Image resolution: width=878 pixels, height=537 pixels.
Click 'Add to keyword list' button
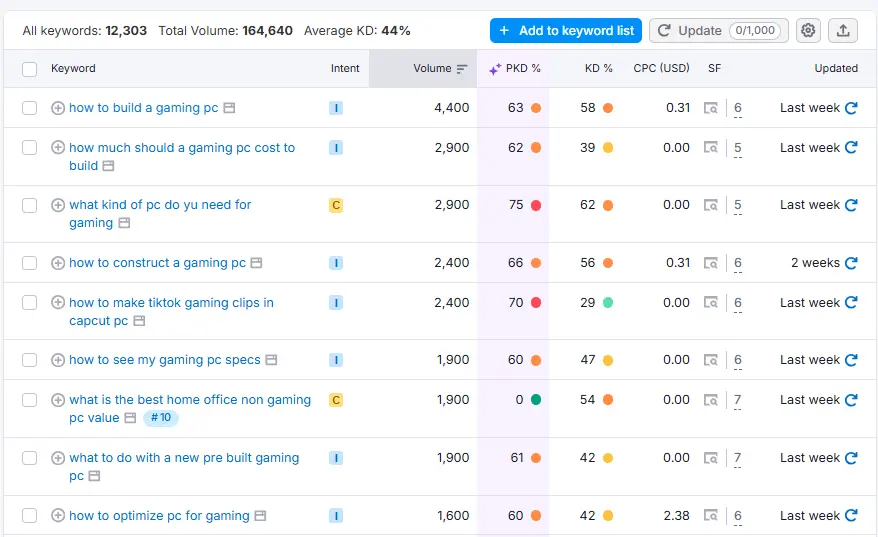point(566,31)
